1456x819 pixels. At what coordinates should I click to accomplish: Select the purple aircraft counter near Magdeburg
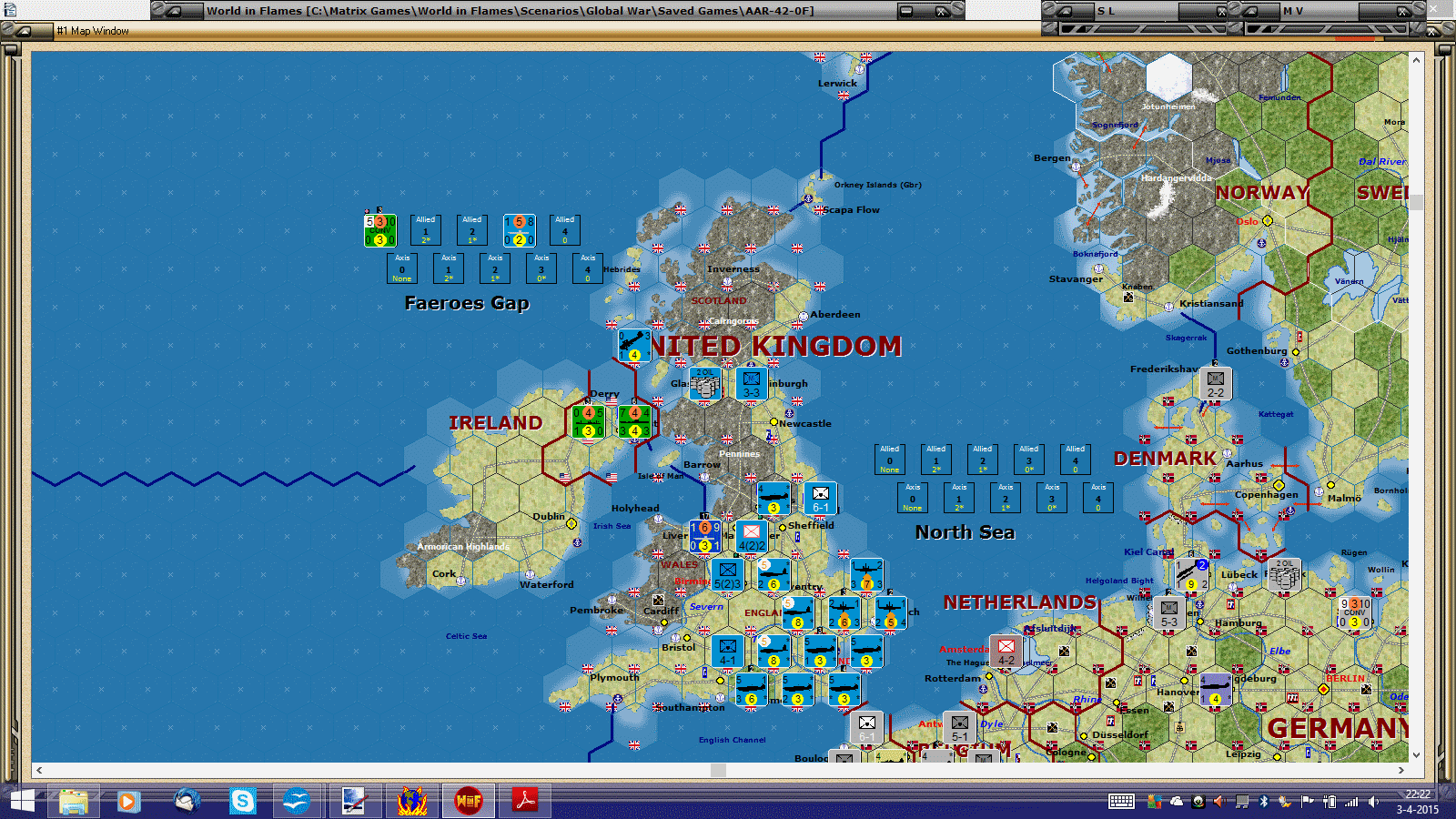(1215, 690)
